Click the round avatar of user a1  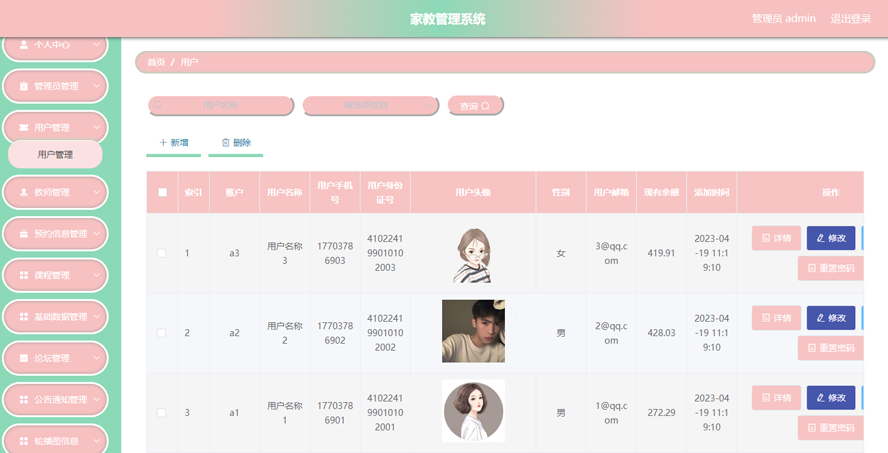pos(473,411)
